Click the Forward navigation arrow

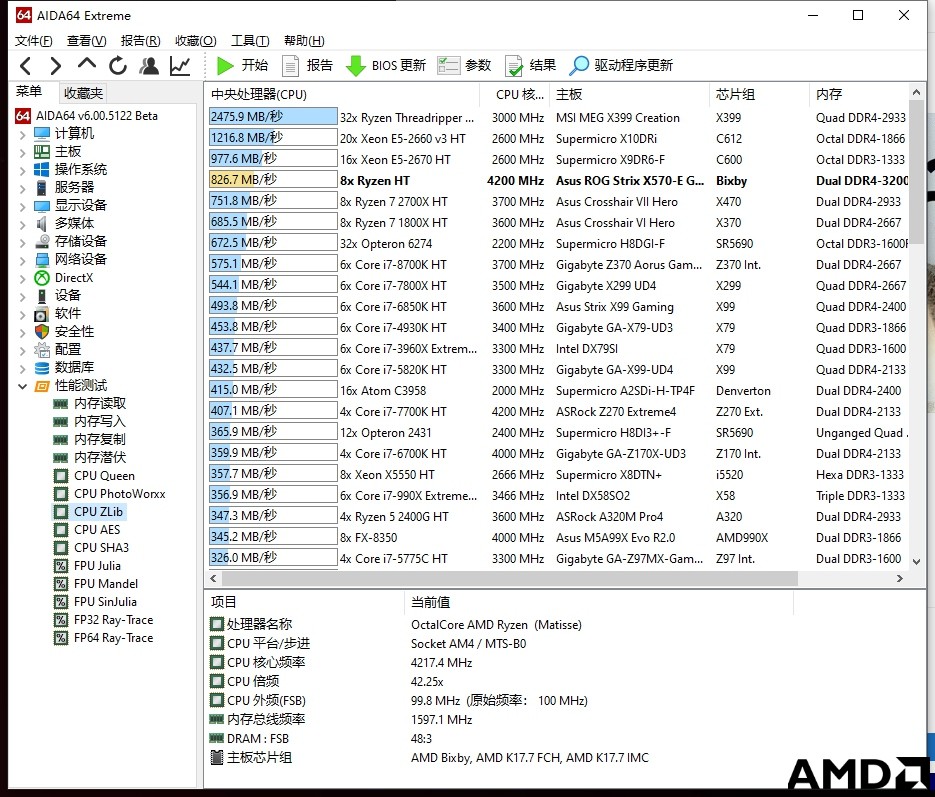click(x=55, y=66)
